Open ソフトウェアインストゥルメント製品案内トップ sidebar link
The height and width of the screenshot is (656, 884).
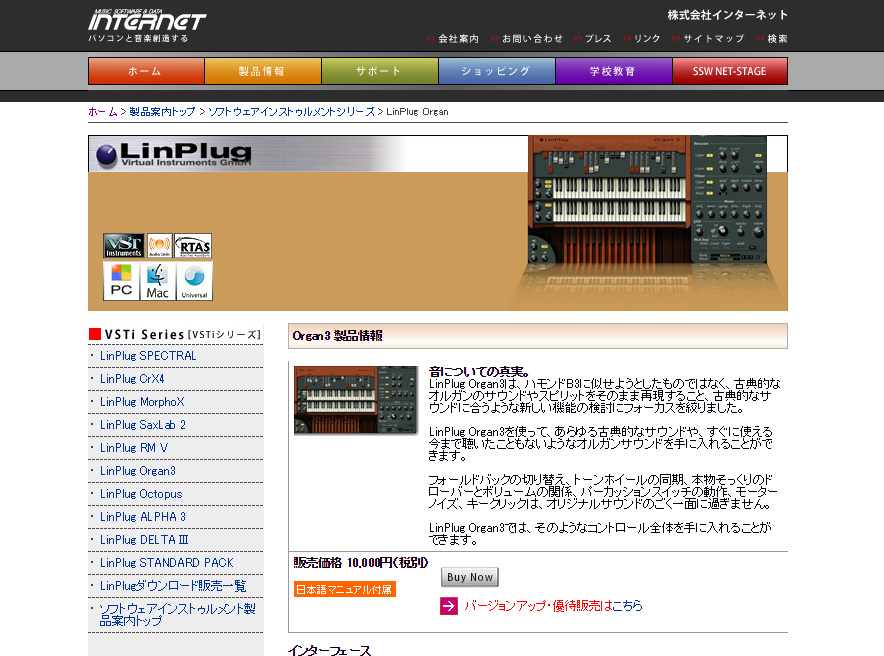[x=178, y=615]
